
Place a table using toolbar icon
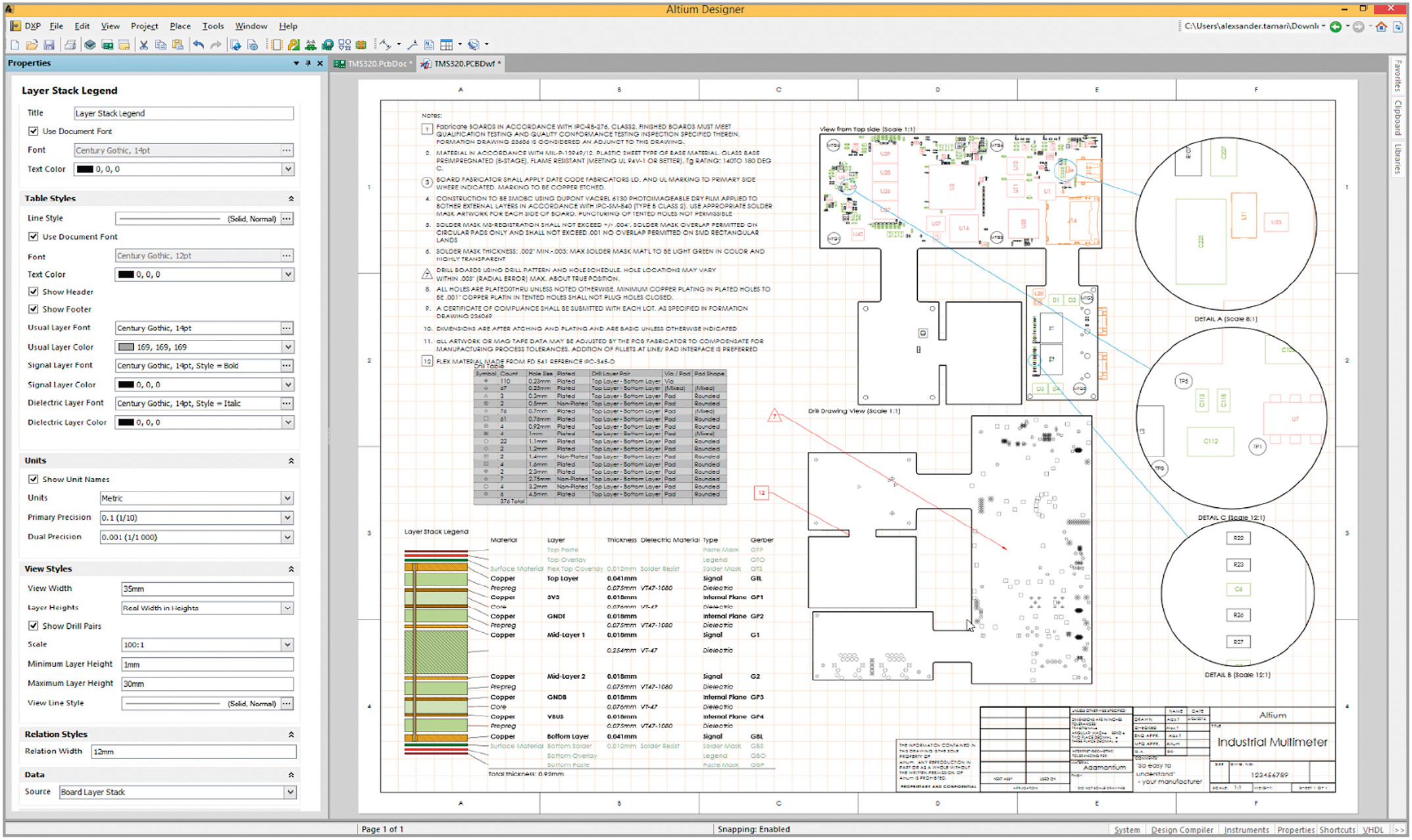447,45
